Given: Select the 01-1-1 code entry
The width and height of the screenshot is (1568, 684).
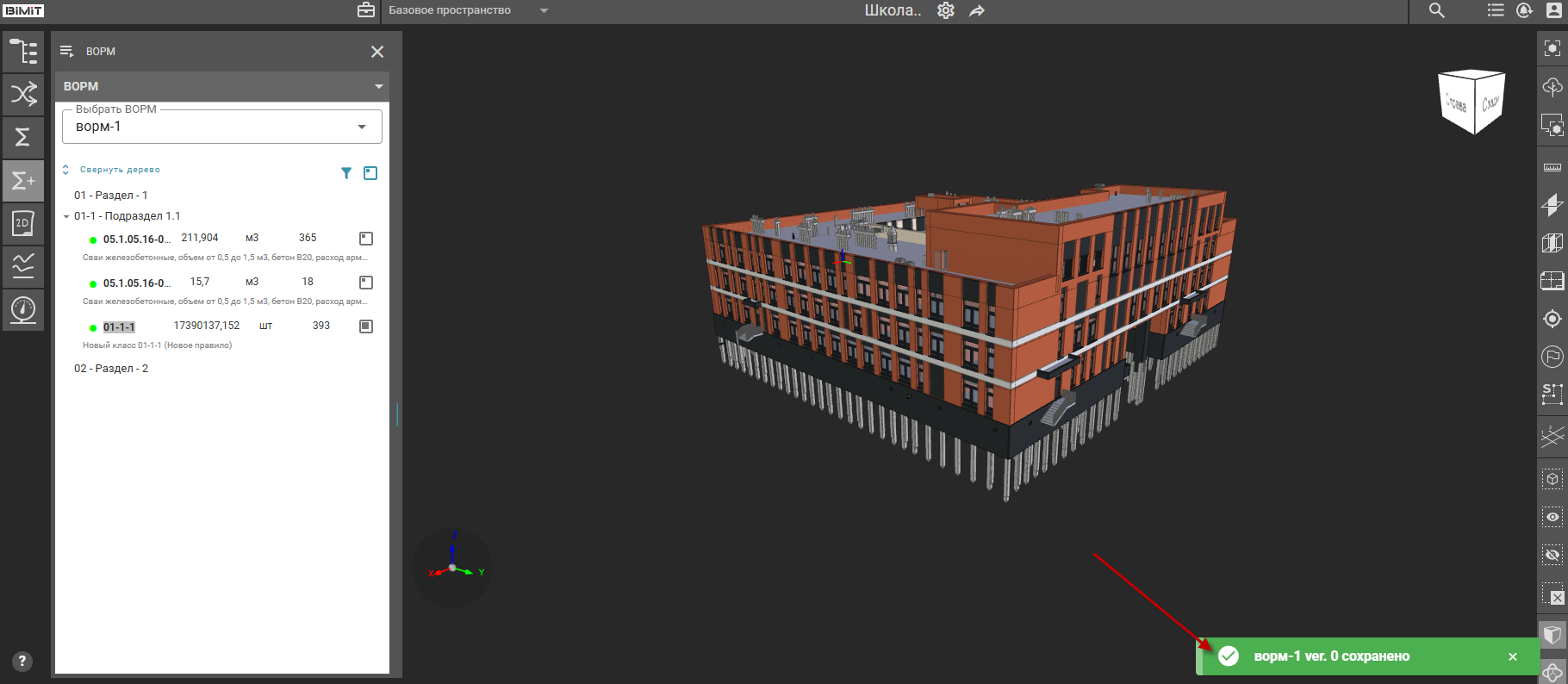Looking at the screenshot, I should pyautogui.click(x=119, y=327).
